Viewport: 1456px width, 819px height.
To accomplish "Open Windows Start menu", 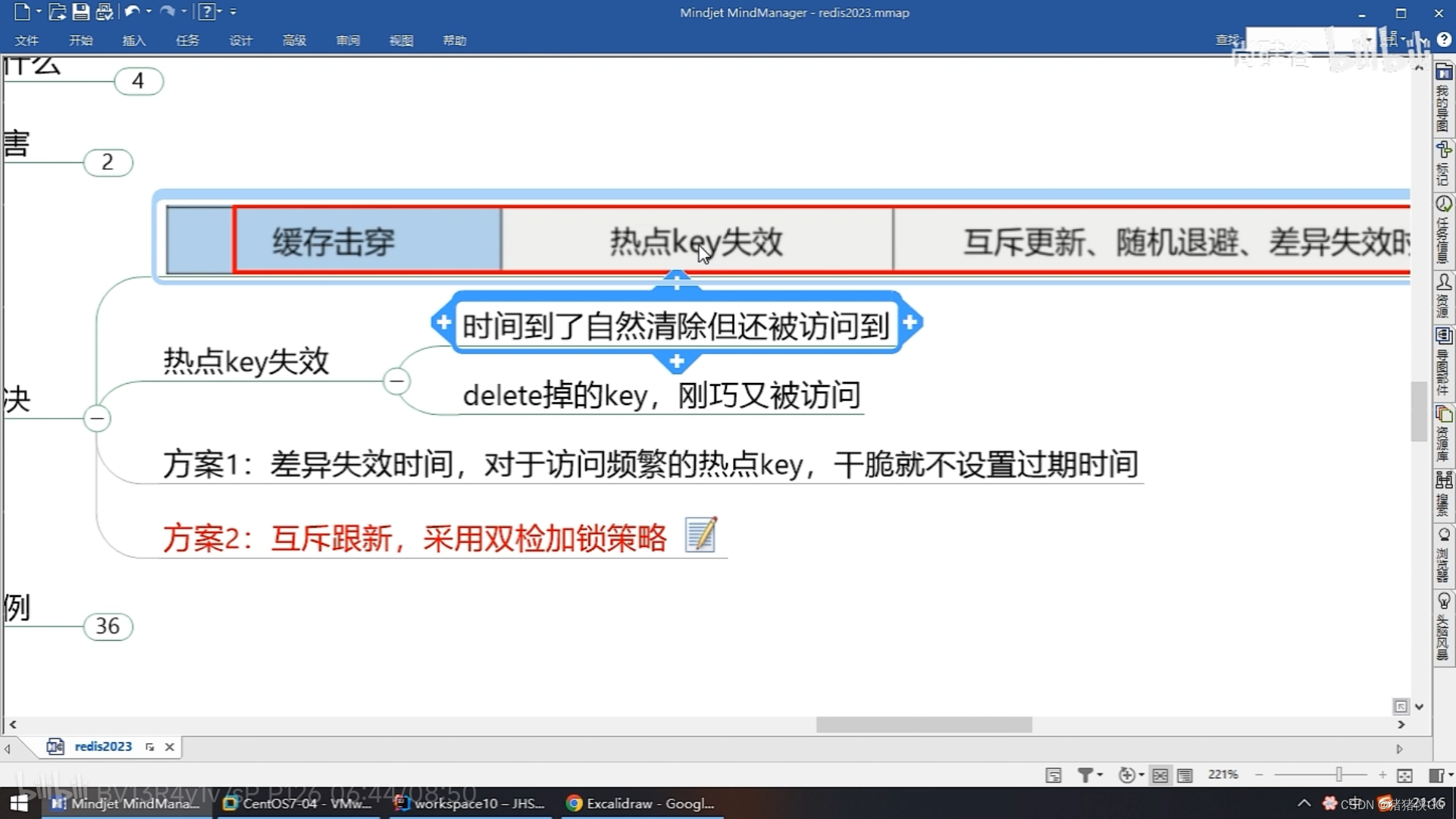I will pyautogui.click(x=20, y=803).
